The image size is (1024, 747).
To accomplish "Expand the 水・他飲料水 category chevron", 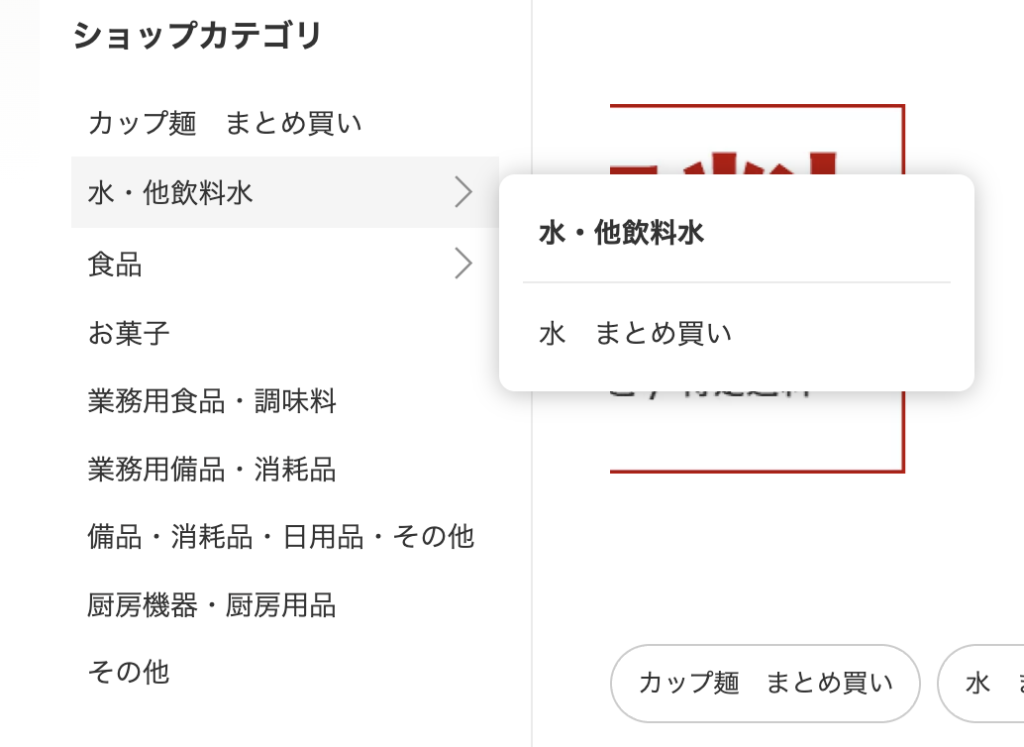I will pyautogui.click(x=462, y=192).
